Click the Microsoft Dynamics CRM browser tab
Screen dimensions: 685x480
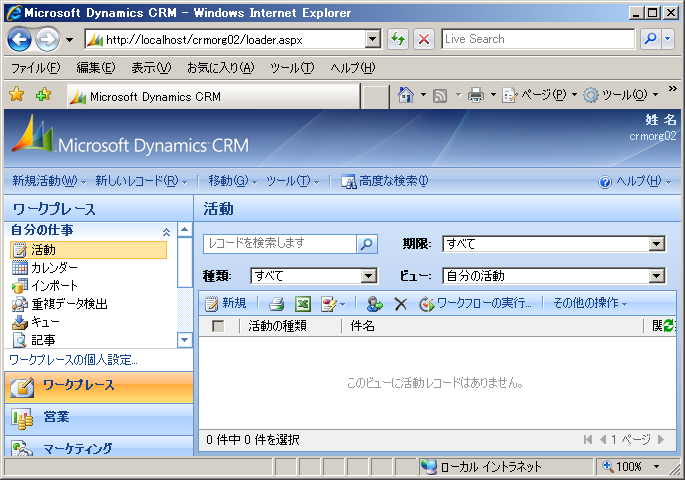213,97
